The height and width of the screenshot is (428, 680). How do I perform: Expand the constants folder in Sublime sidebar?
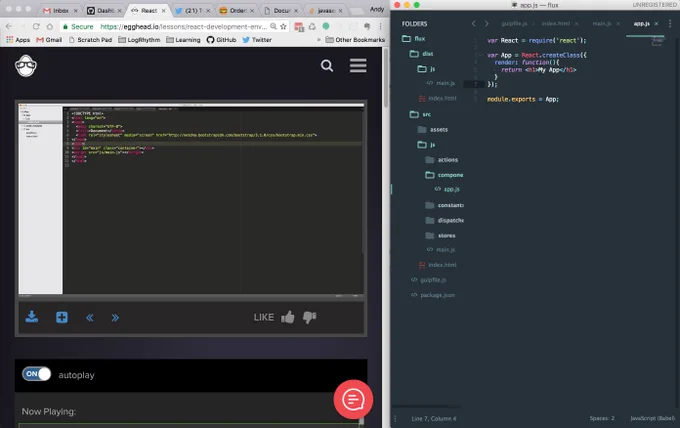[445, 206]
